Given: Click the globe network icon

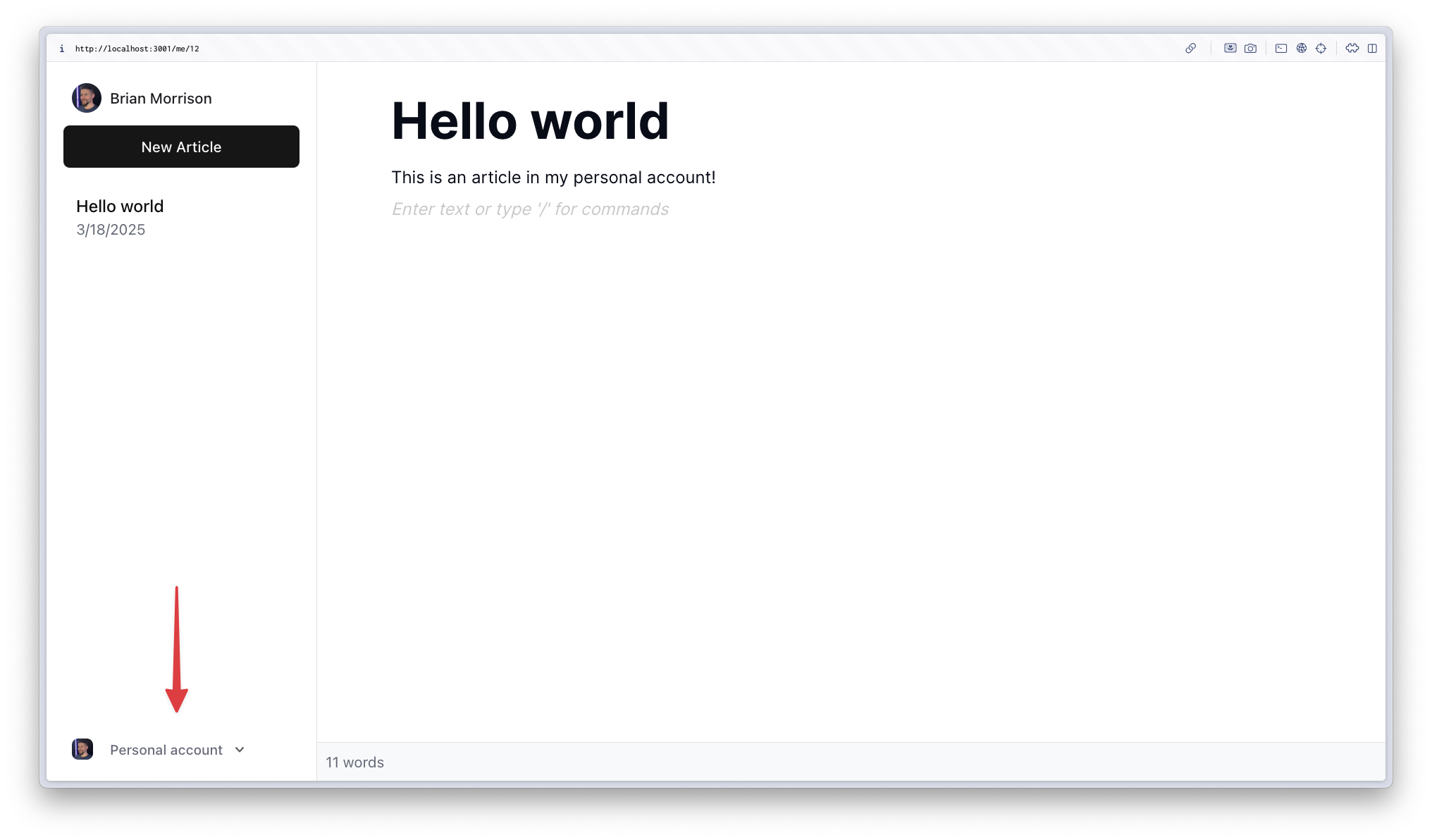Looking at the screenshot, I should [1302, 49].
